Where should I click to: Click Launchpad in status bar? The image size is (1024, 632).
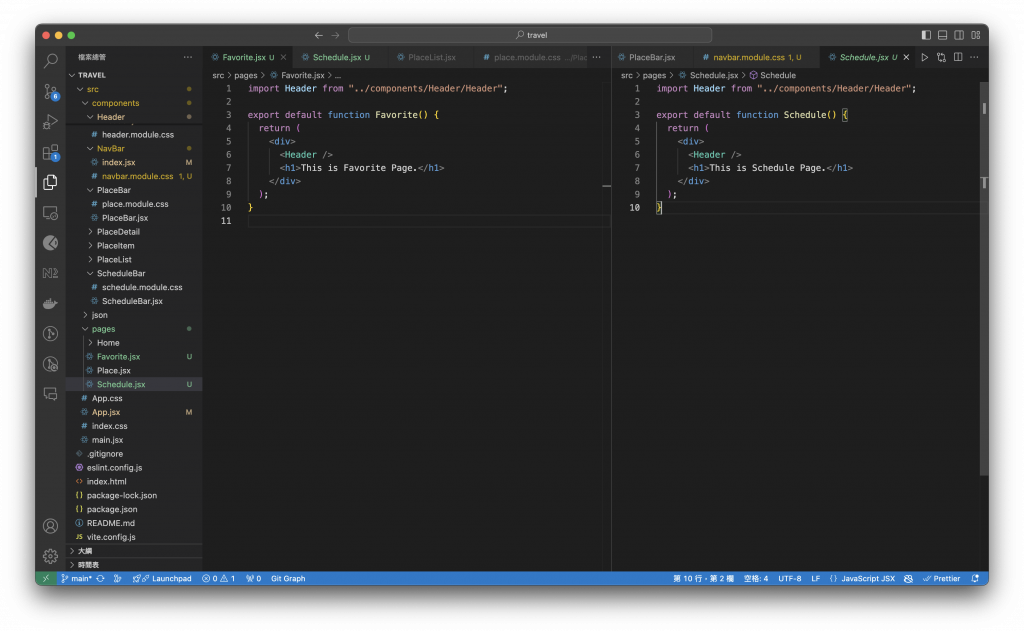[x=162, y=578]
